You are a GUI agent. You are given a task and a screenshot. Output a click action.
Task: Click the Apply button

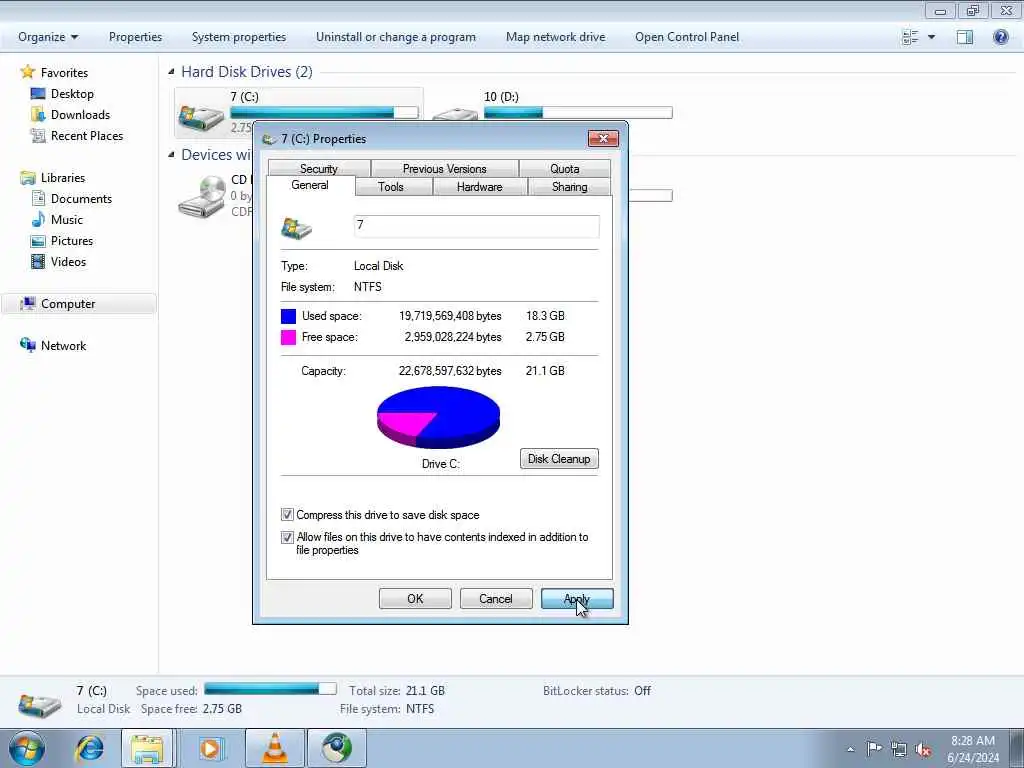pos(577,599)
